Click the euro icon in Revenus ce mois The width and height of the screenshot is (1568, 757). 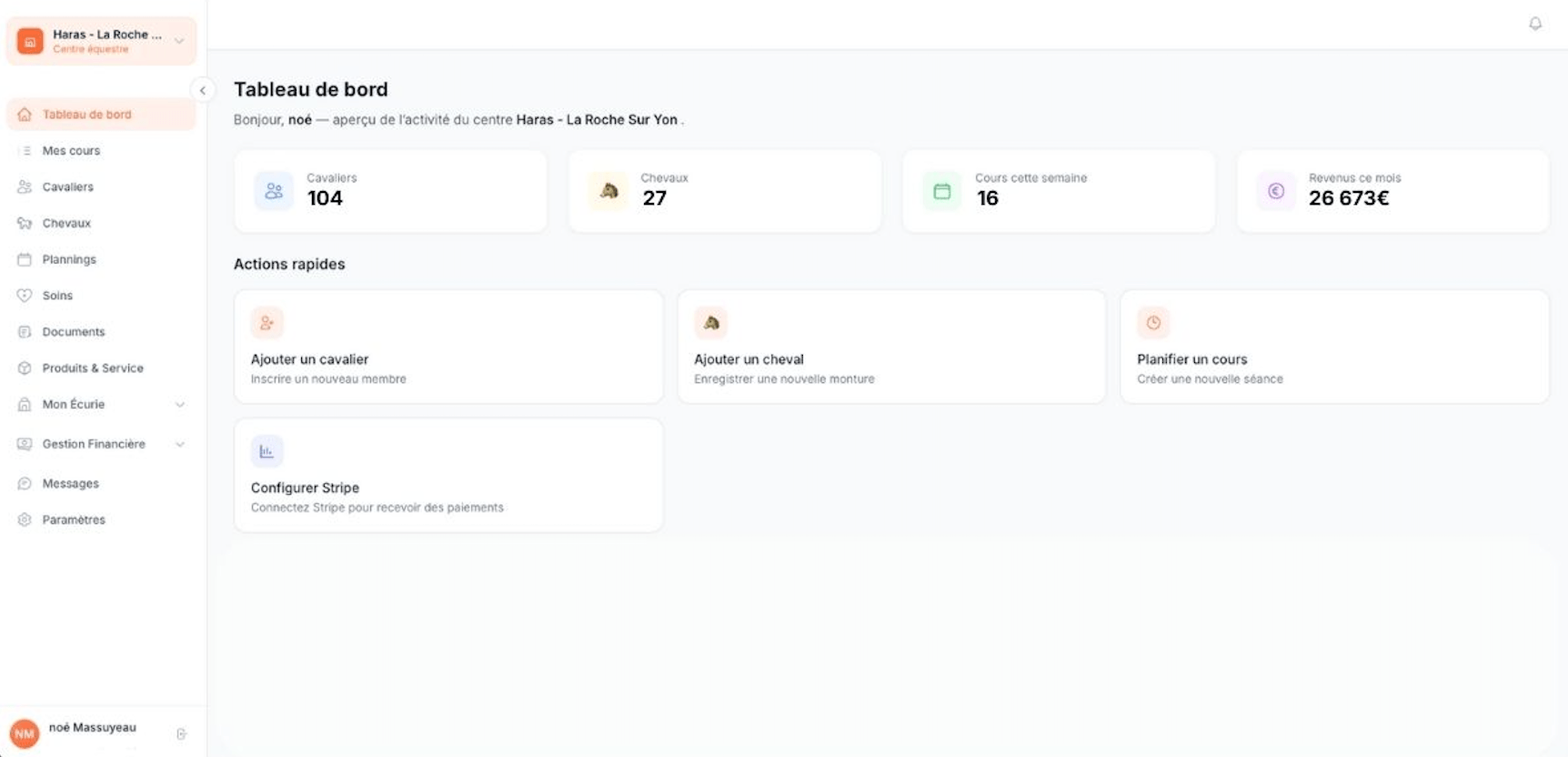click(1276, 191)
